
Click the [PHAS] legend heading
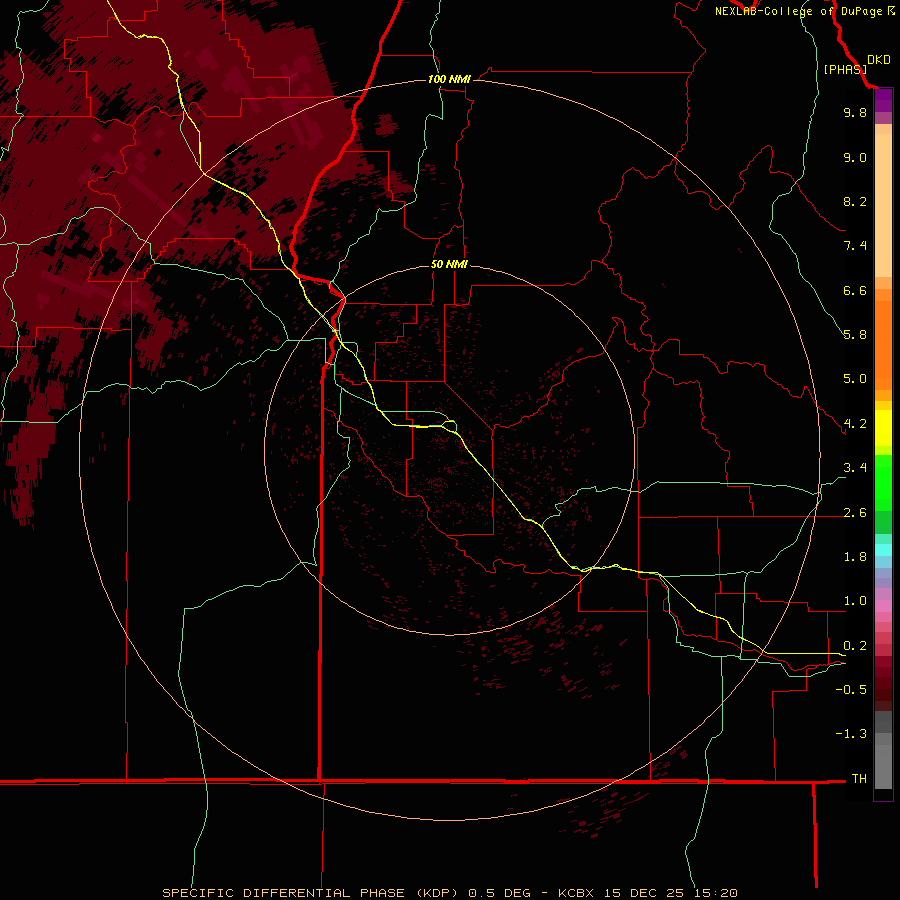pos(845,69)
